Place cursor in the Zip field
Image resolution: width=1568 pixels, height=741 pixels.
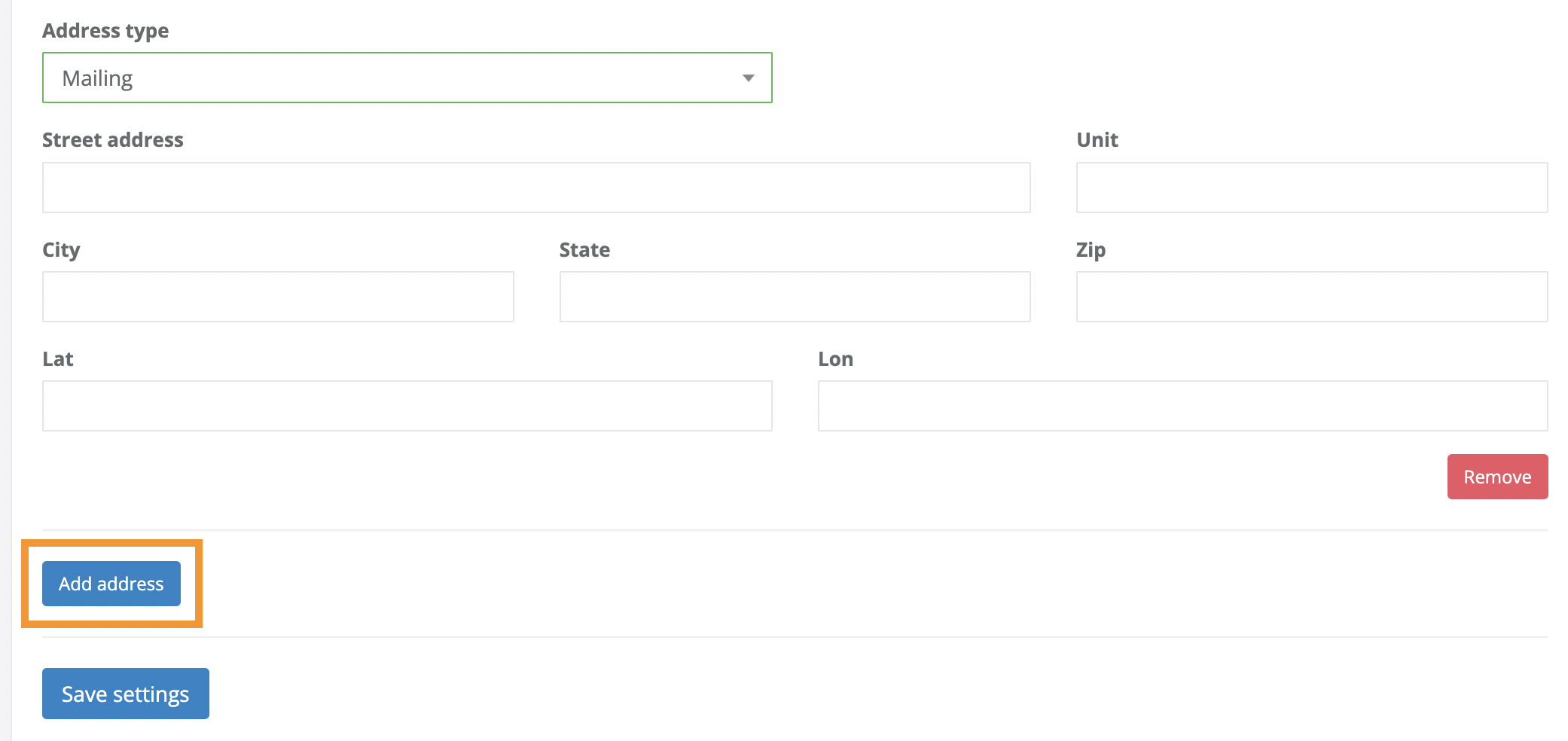(1311, 296)
